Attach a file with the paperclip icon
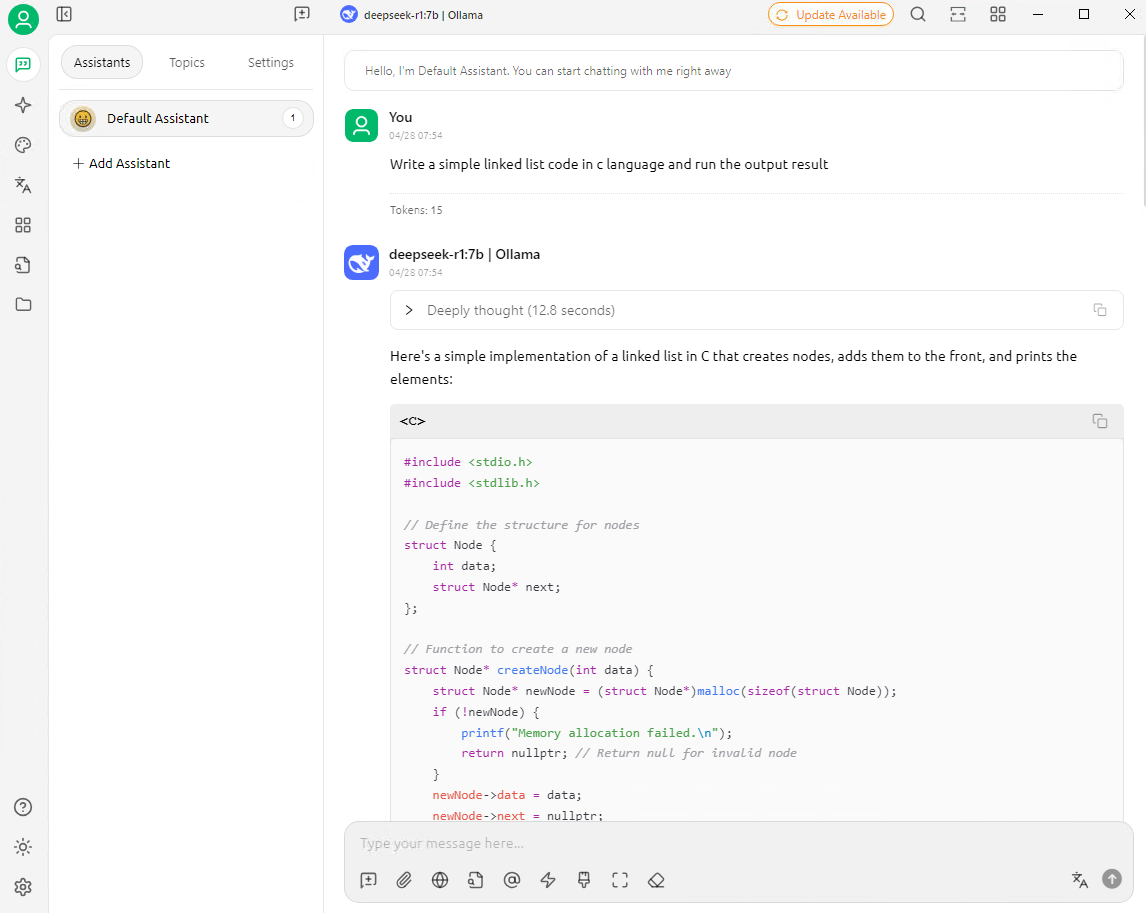Image resolution: width=1146 pixels, height=913 pixels. (x=404, y=880)
